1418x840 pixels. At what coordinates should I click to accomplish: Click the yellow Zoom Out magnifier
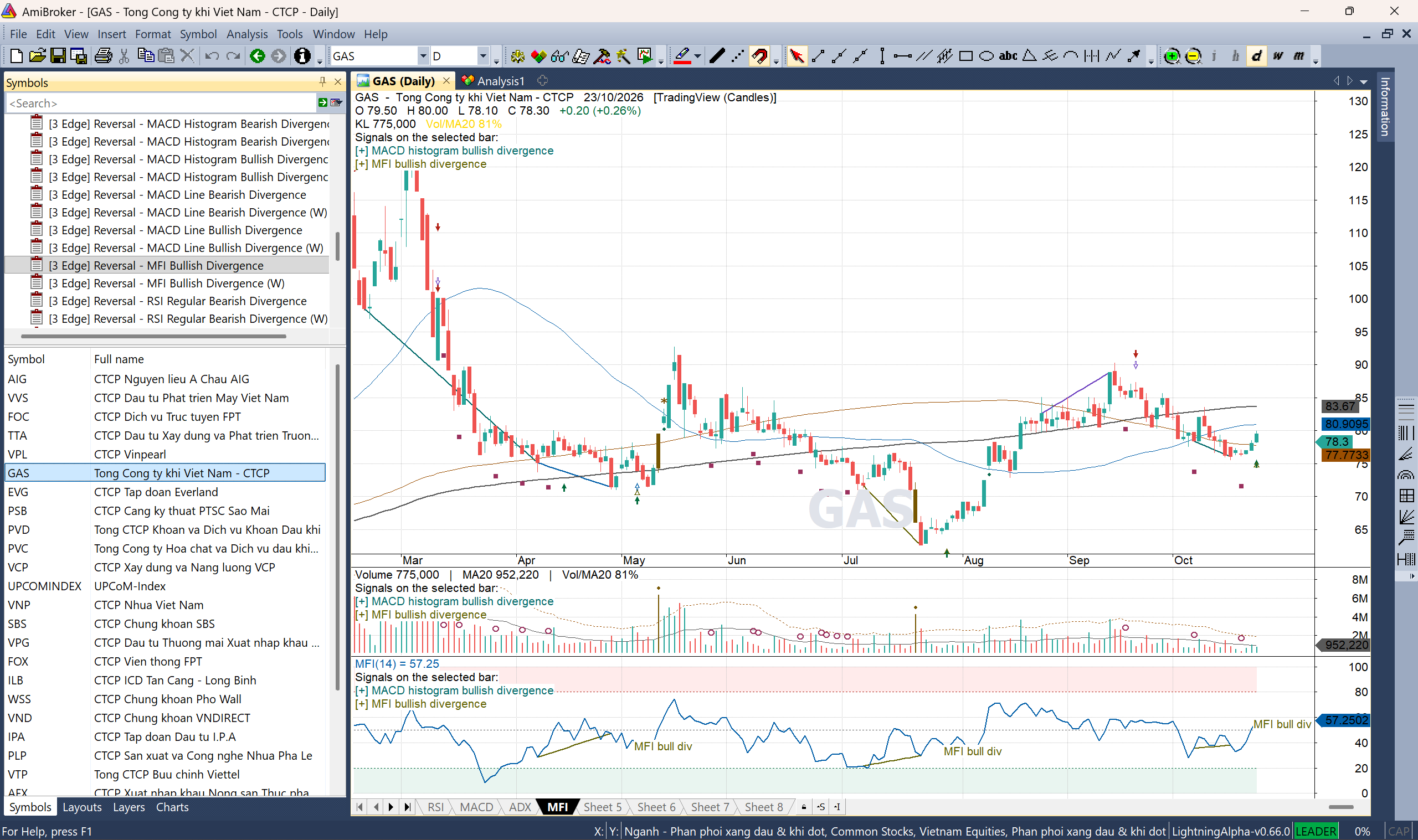pyautogui.click(x=1193, y=56)
